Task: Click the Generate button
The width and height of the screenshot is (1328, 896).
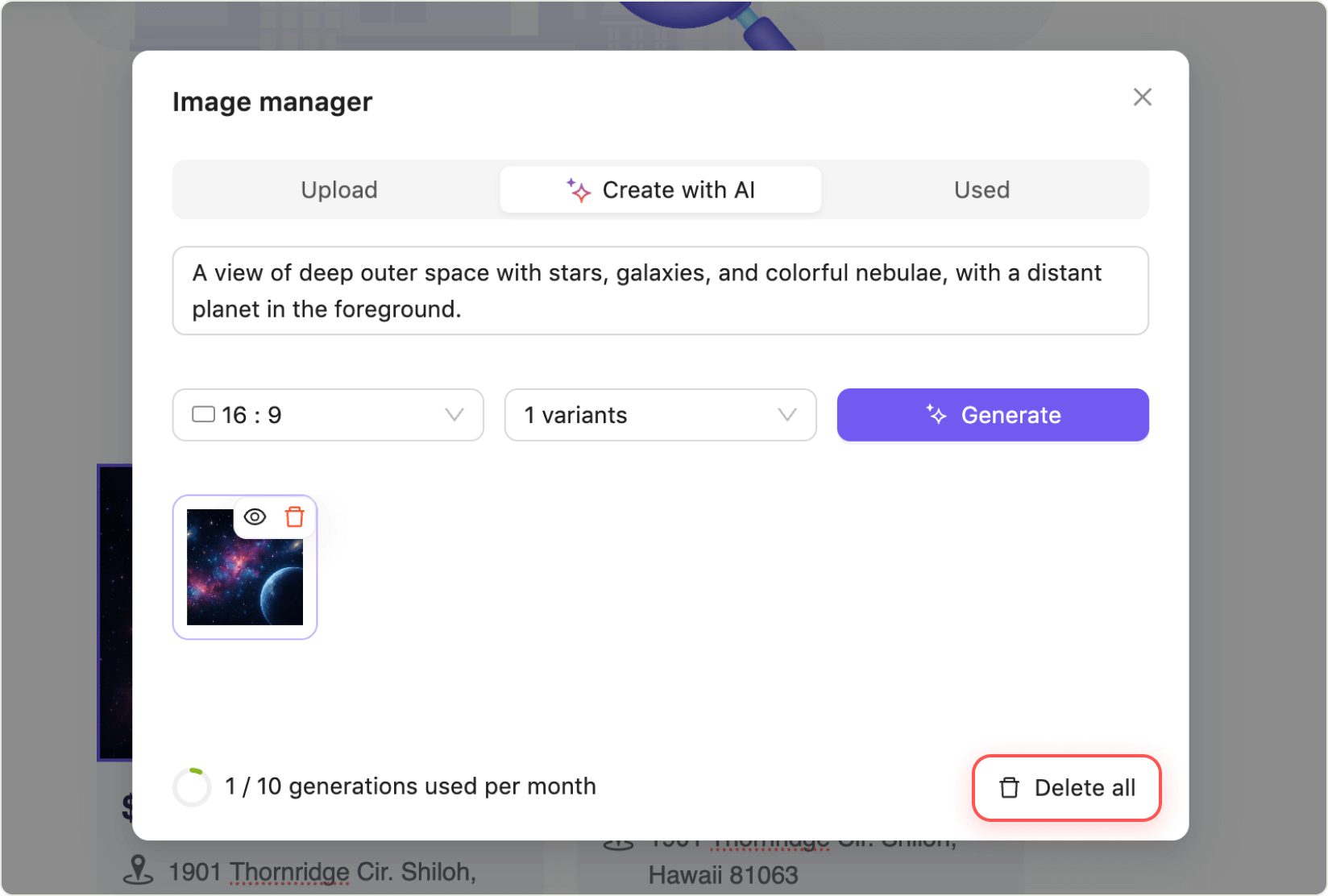Action: tap(993, 415)
